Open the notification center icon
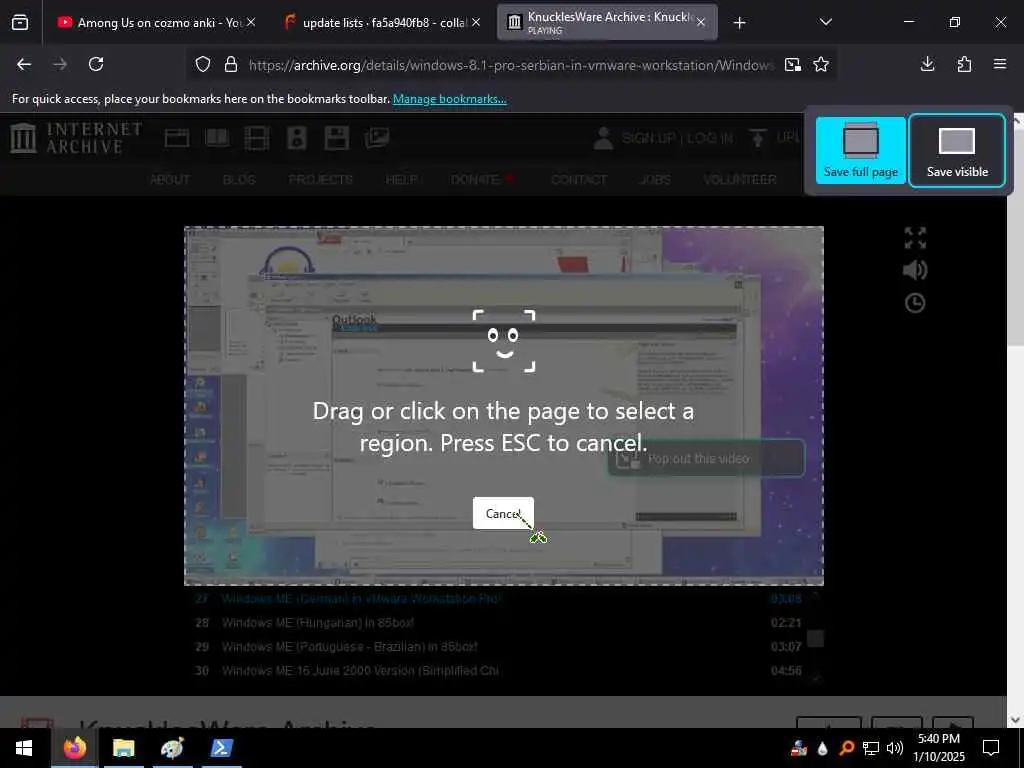 point(991,748)
